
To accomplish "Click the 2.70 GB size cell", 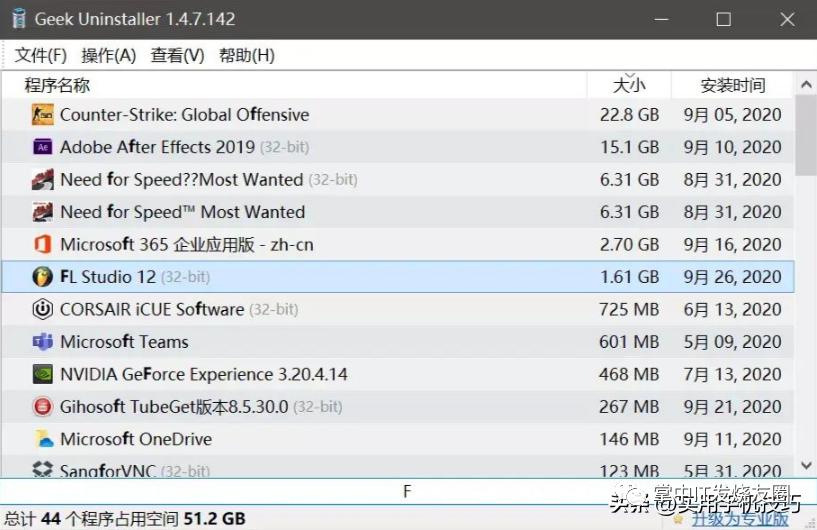I will 629,244.
